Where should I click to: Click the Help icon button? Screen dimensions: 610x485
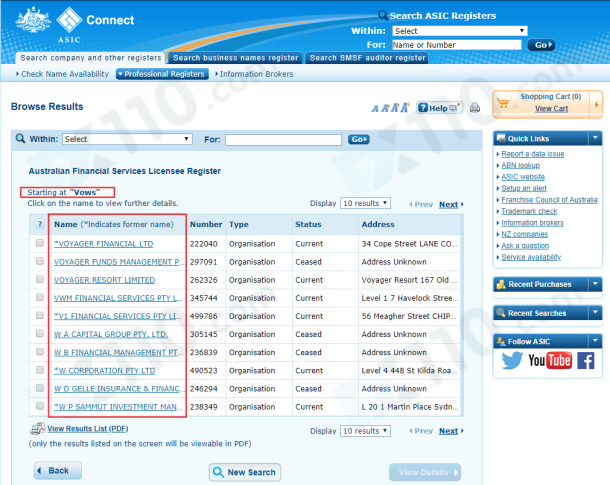click(439, 108)
